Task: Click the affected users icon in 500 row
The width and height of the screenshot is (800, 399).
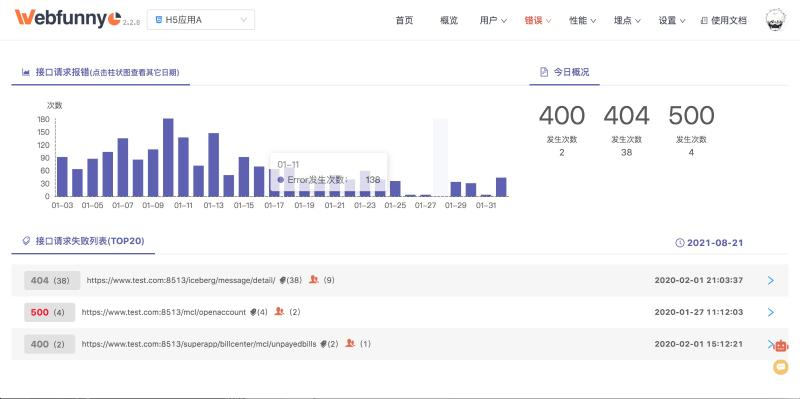Action: [279, 311]
